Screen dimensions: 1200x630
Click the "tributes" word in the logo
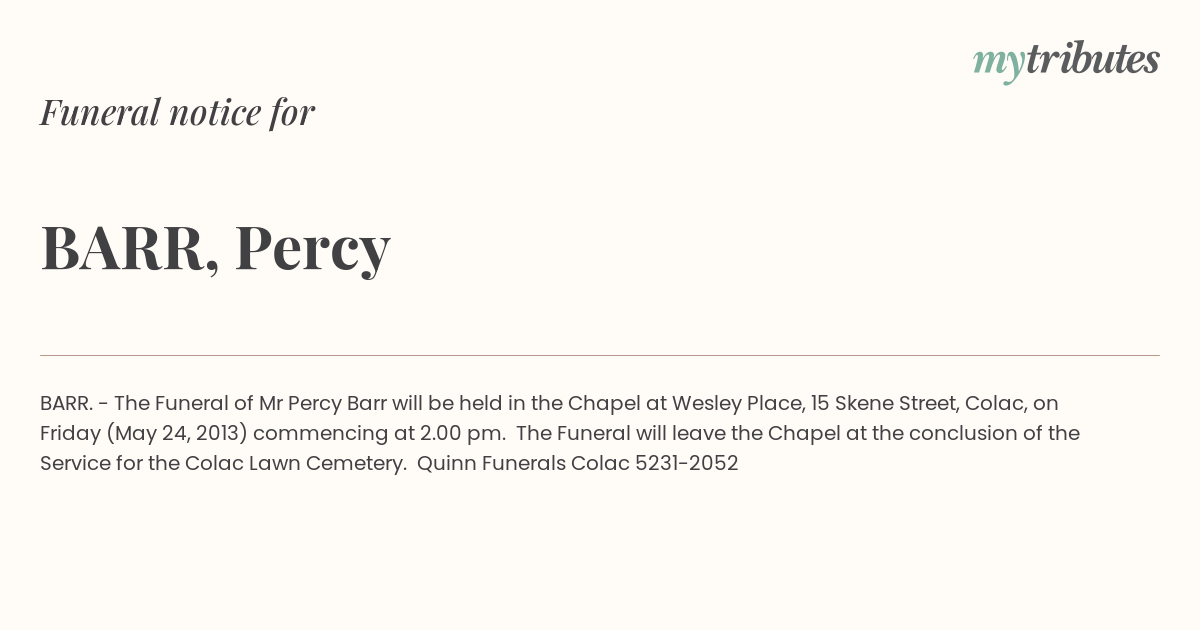point(1093,59)
